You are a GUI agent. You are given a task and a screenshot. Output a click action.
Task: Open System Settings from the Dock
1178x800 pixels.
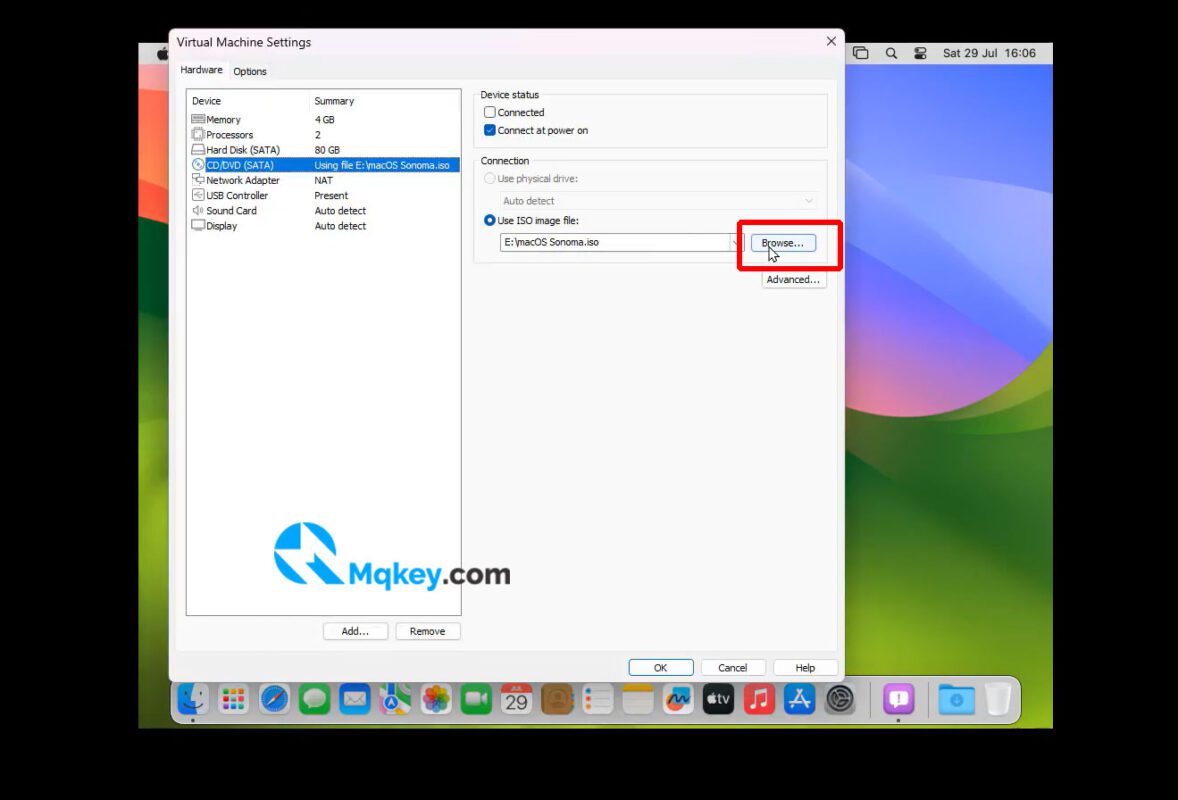[840, 699]
